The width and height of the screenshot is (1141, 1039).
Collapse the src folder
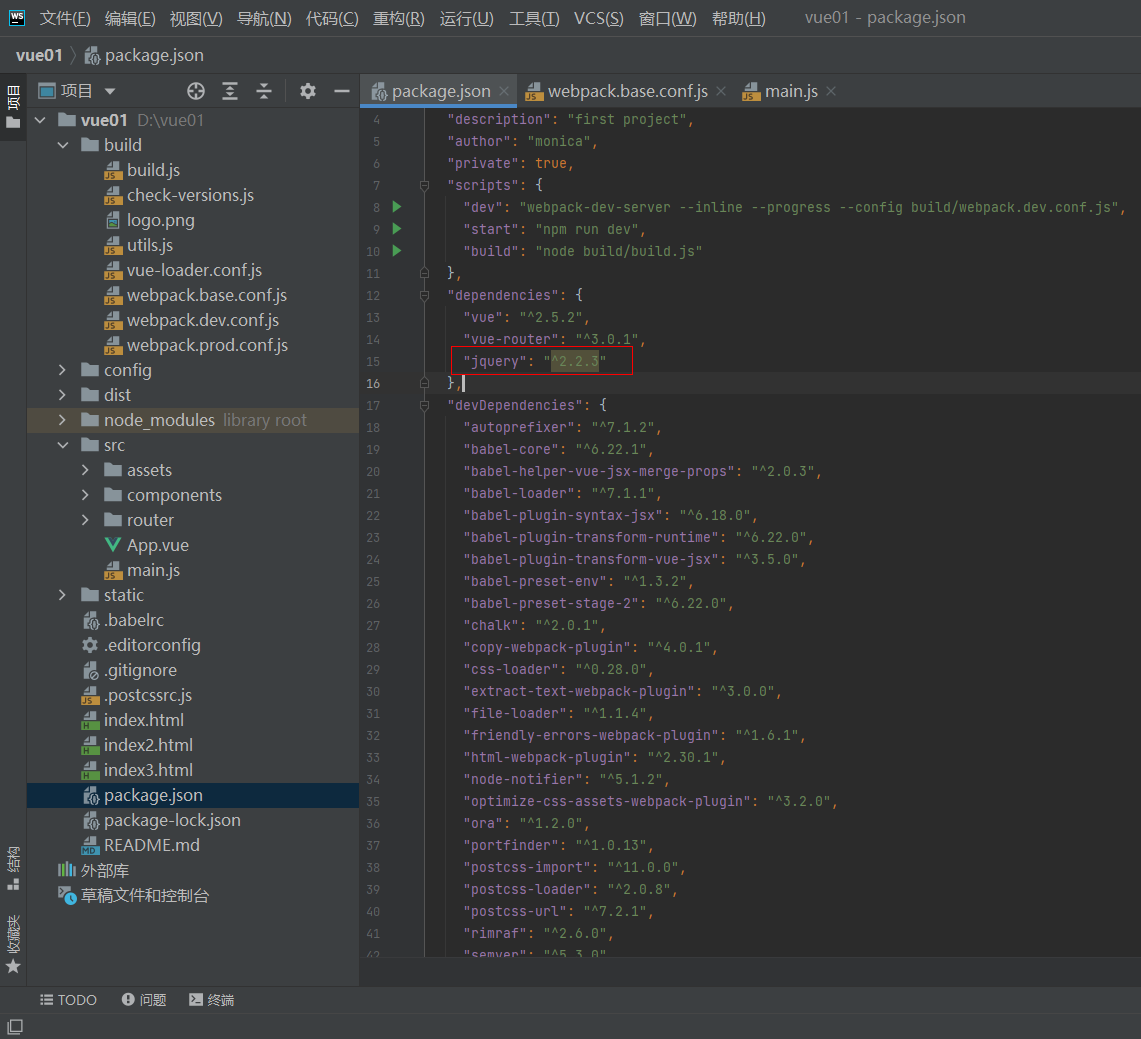click(x=63, y=445)
